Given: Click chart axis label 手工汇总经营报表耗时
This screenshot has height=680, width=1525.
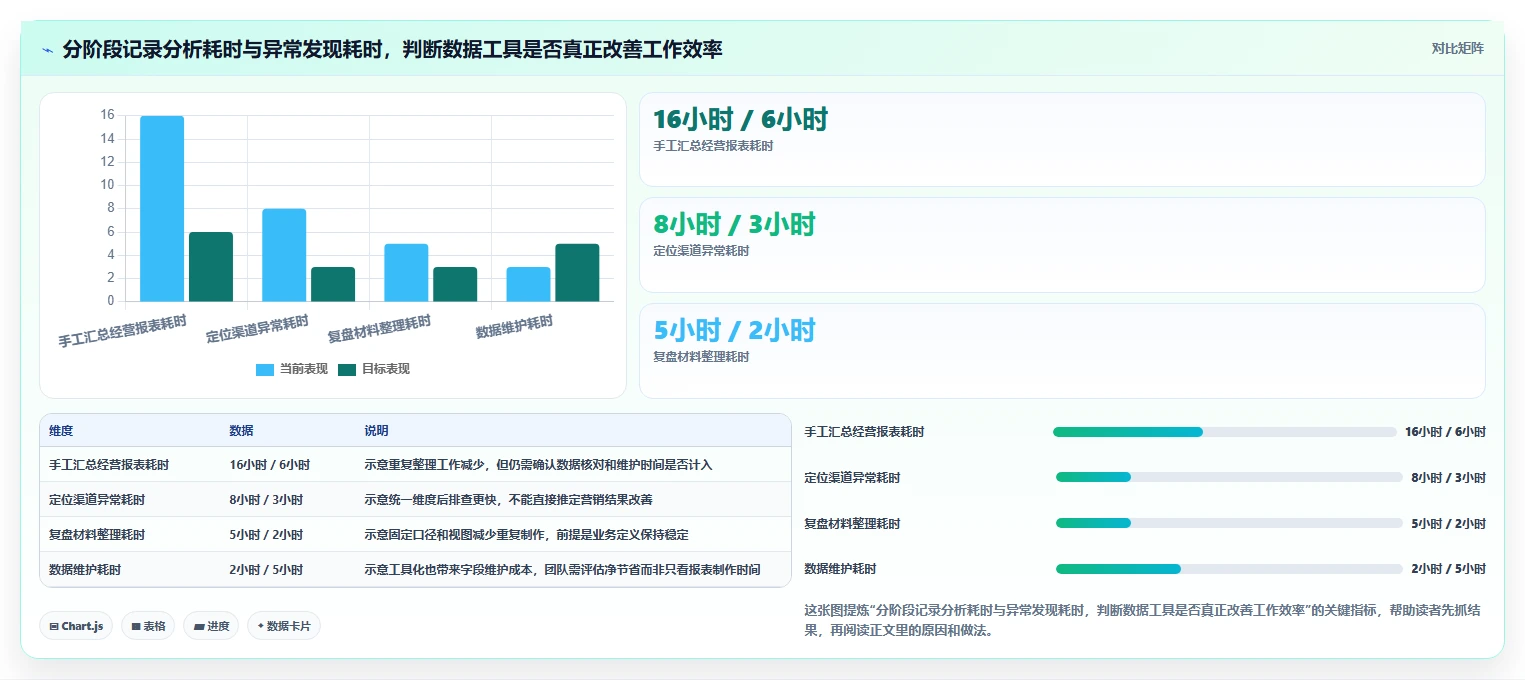Looking at the screenshot, I should [x=122, y=331].
